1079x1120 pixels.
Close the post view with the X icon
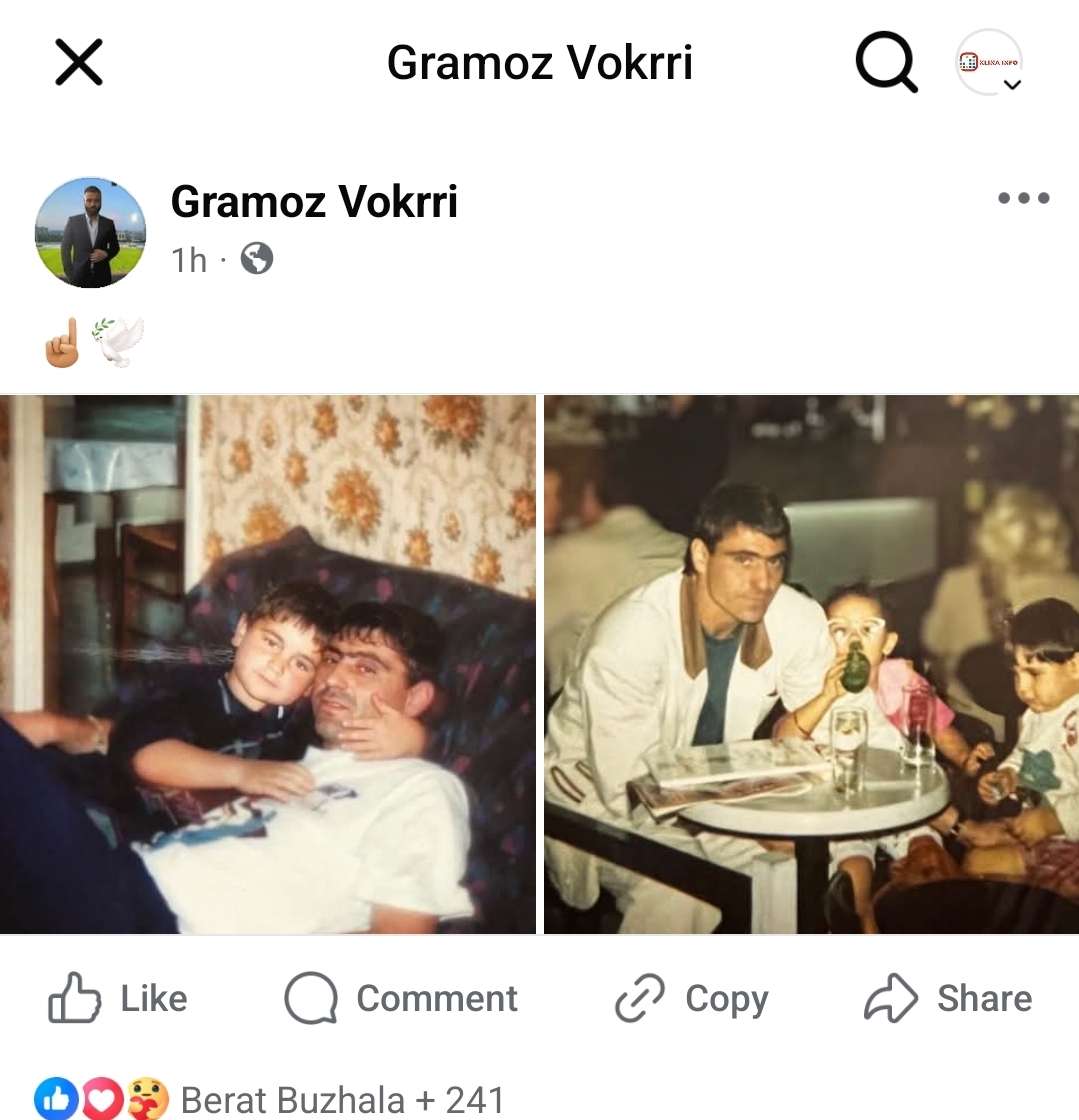[79, 62]
